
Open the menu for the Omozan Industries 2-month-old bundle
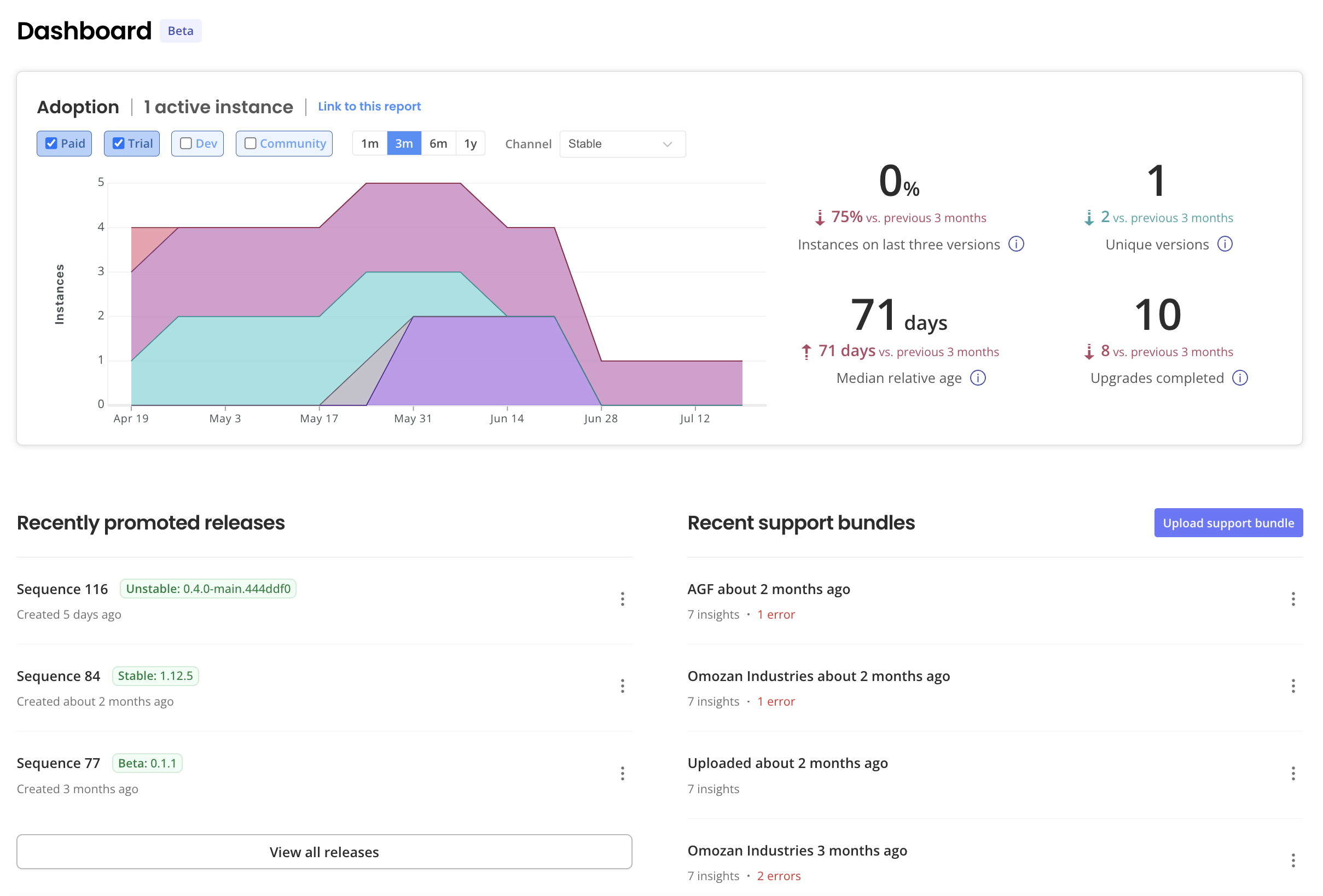(1292, 686)
